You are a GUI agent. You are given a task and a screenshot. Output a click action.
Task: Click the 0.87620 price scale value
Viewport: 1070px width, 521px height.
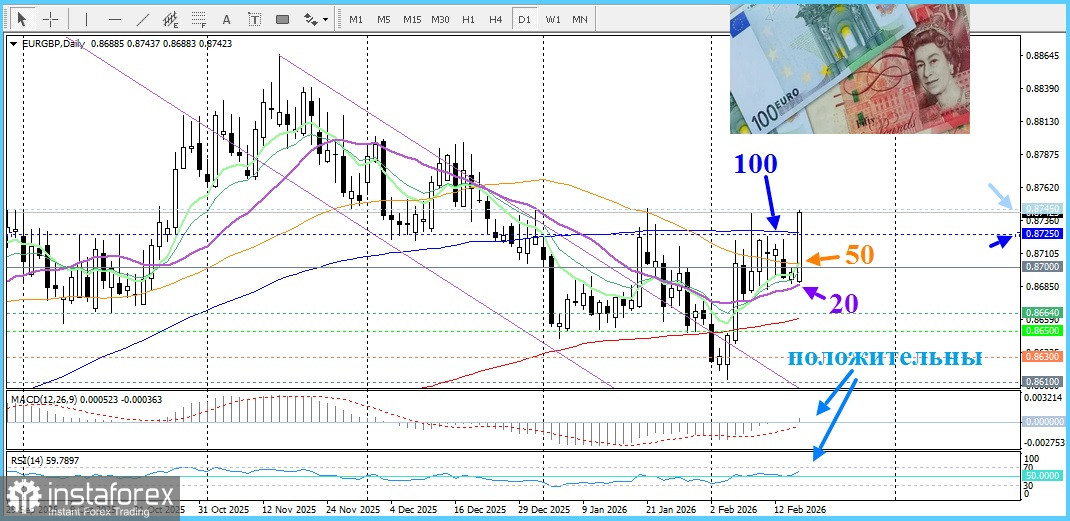(x=1041, y=188)
